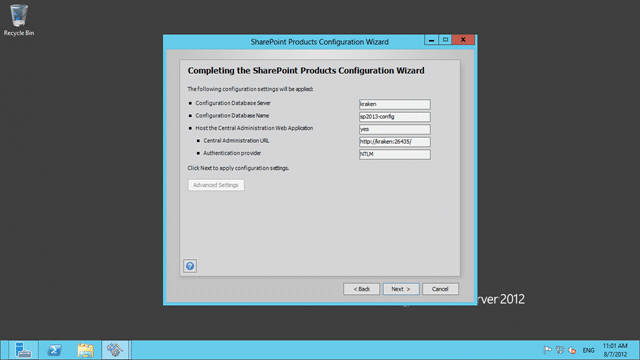Go Back to previous wizard page
Image resolution: width=640 pixels, height=360 pixels.
361,289
